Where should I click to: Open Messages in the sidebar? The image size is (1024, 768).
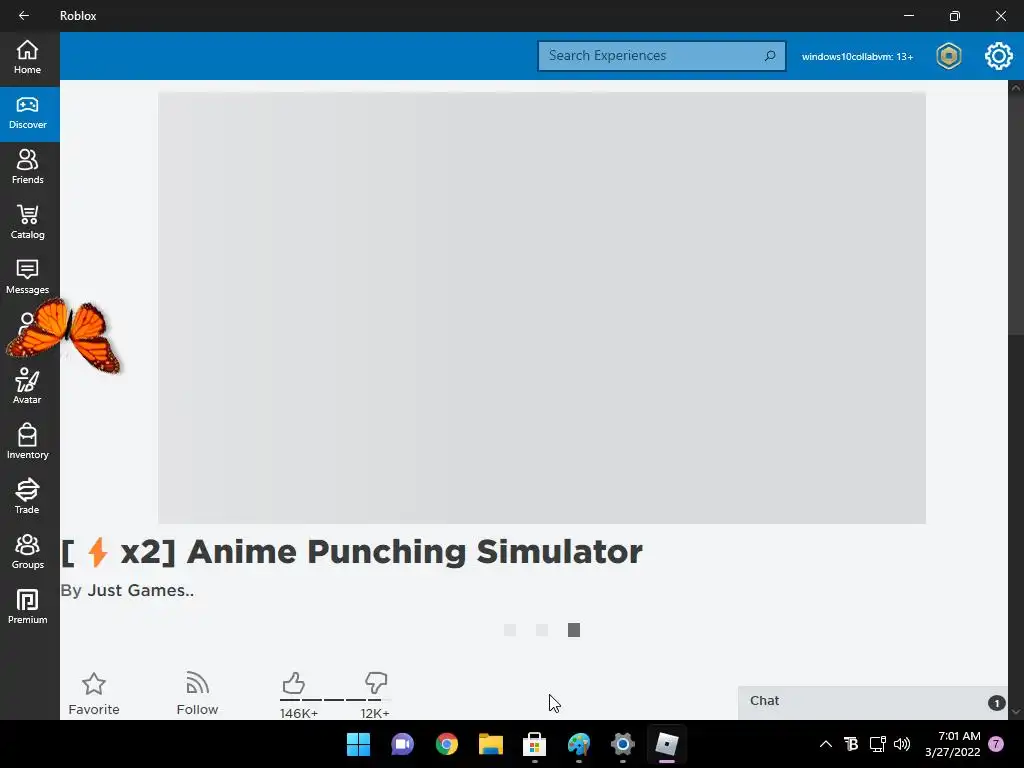click(27, 278)
